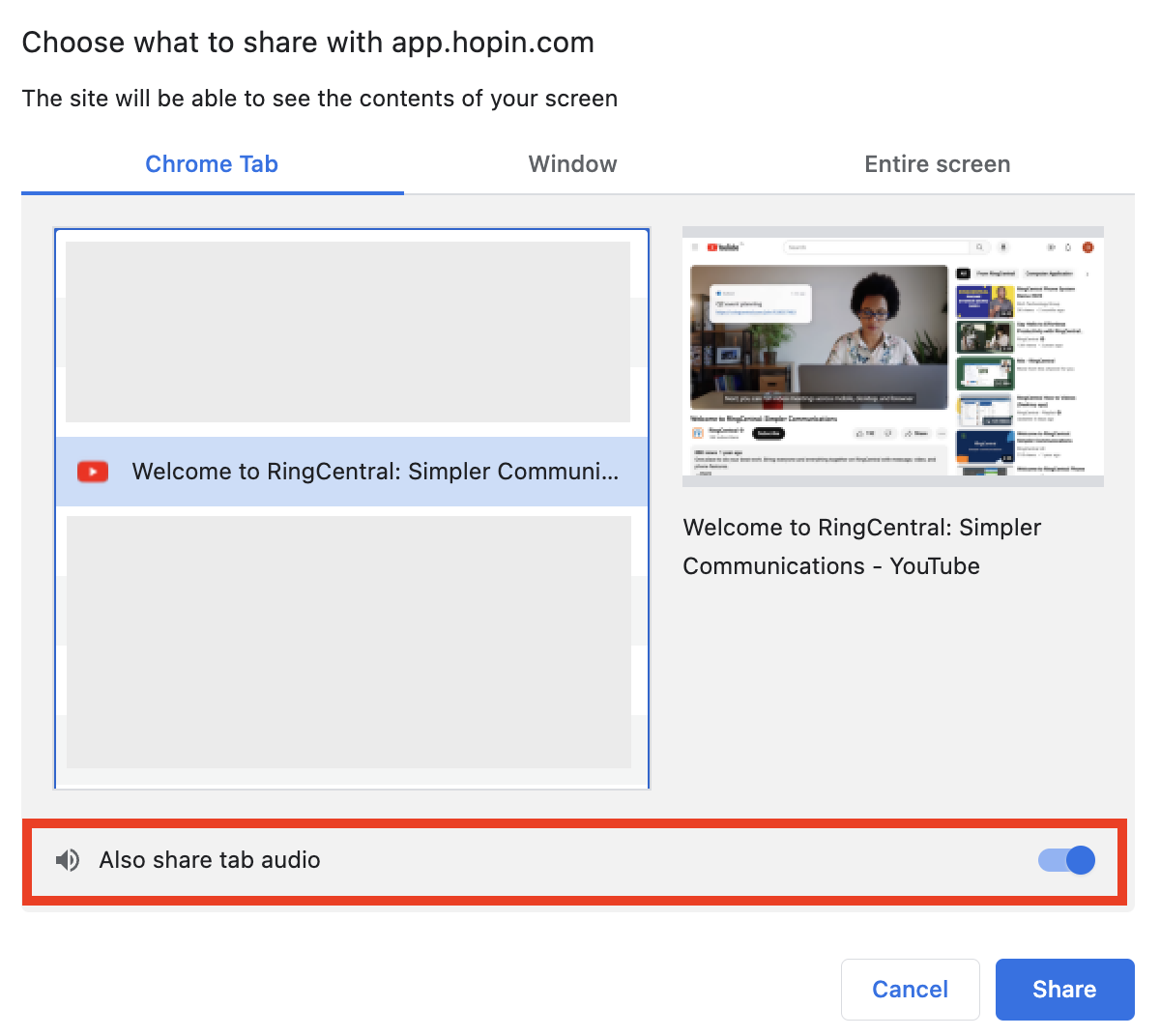Screen dimensions: 1160x1036
Task: Click the 'Choose what to share with app.hopin.com' heading
Action: click(307, 43)
